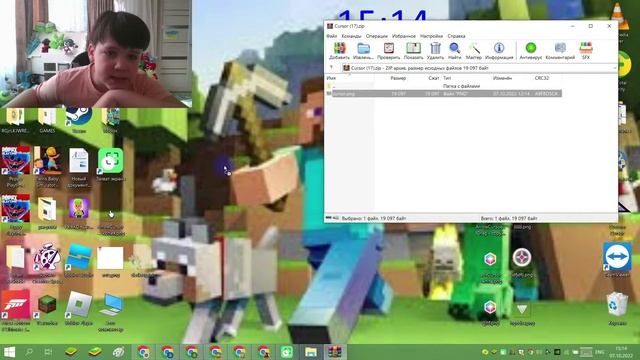Open the Мастер (Wizard) wand icon
The height and width of the screenshot is (360, 640).
tap(473, 51)
